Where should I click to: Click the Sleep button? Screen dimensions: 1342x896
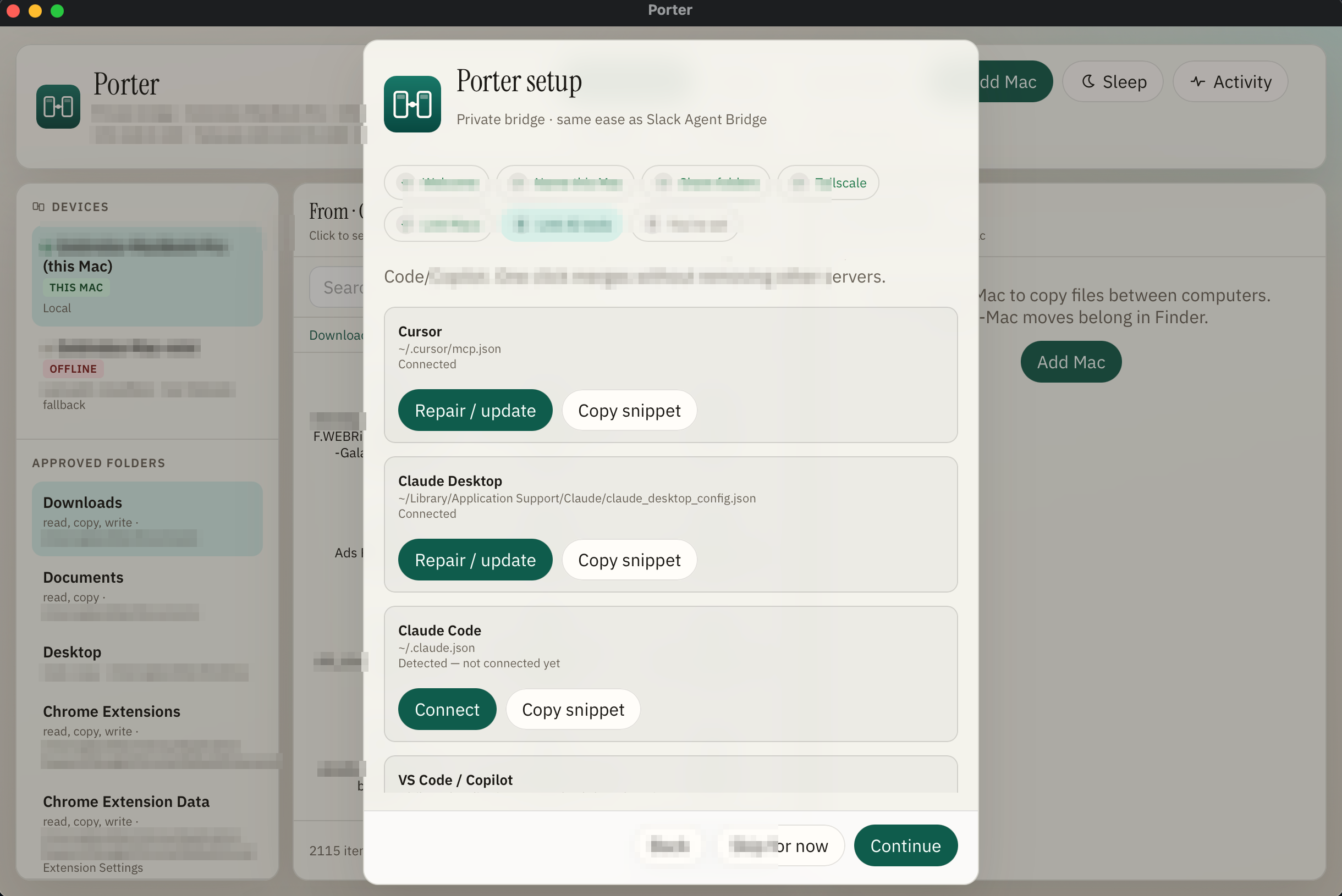[x=1112, y=82]
